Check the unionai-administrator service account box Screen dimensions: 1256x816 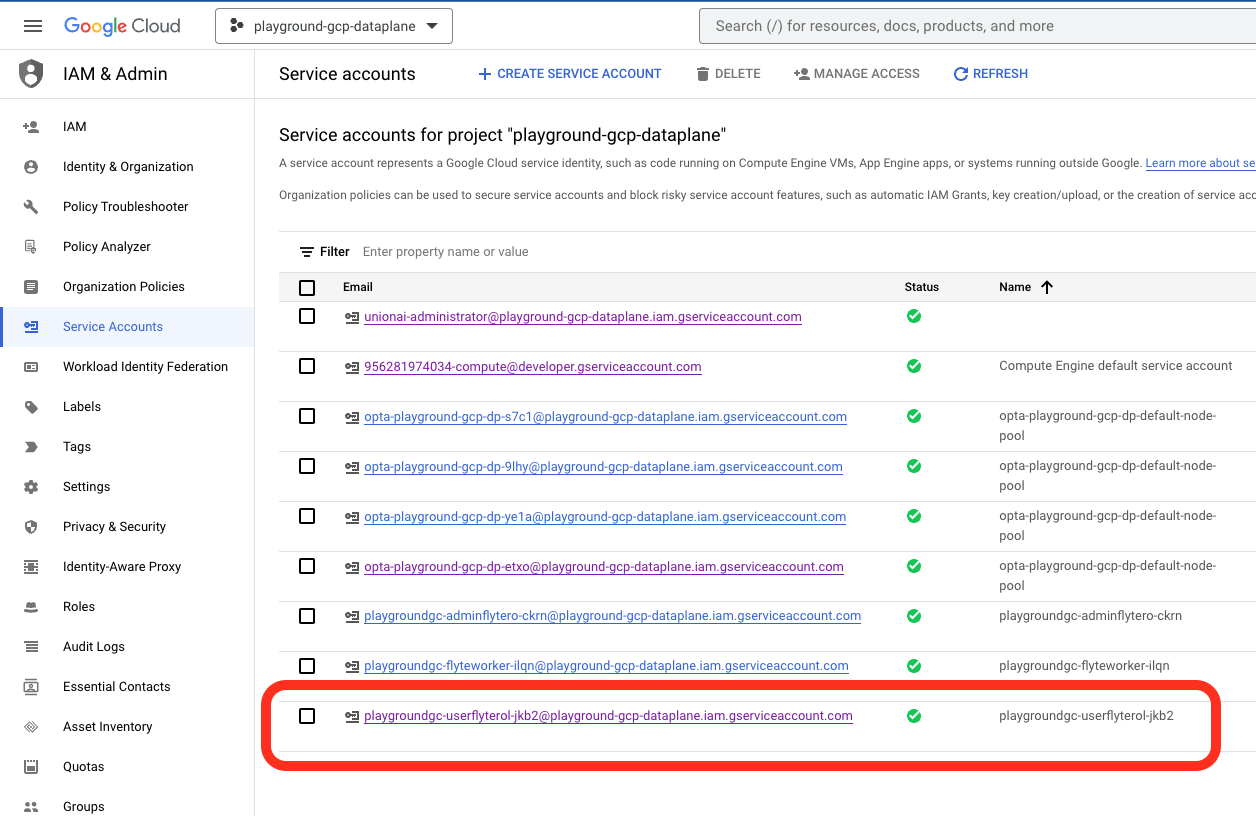pyautogui.click(x=307, y=316)
